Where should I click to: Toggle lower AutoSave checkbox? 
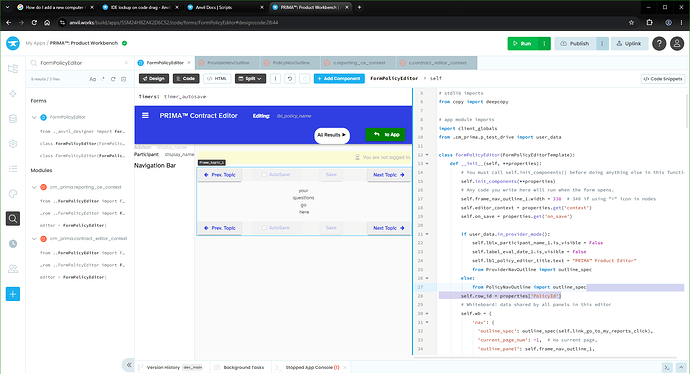264,228
